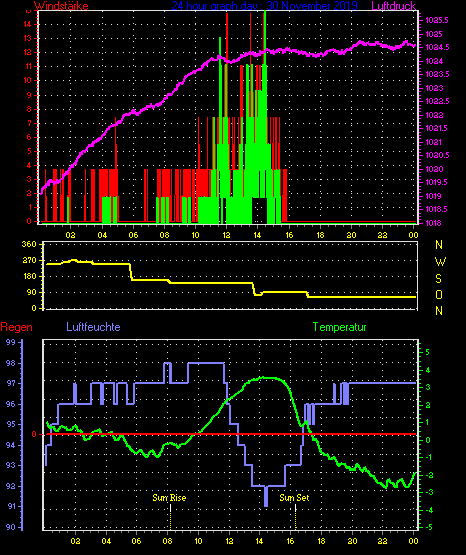Click the blue Luftfeuchte label
Viewport: 466px width, 555px height.
pyautogui.click(x=93, y=327)
